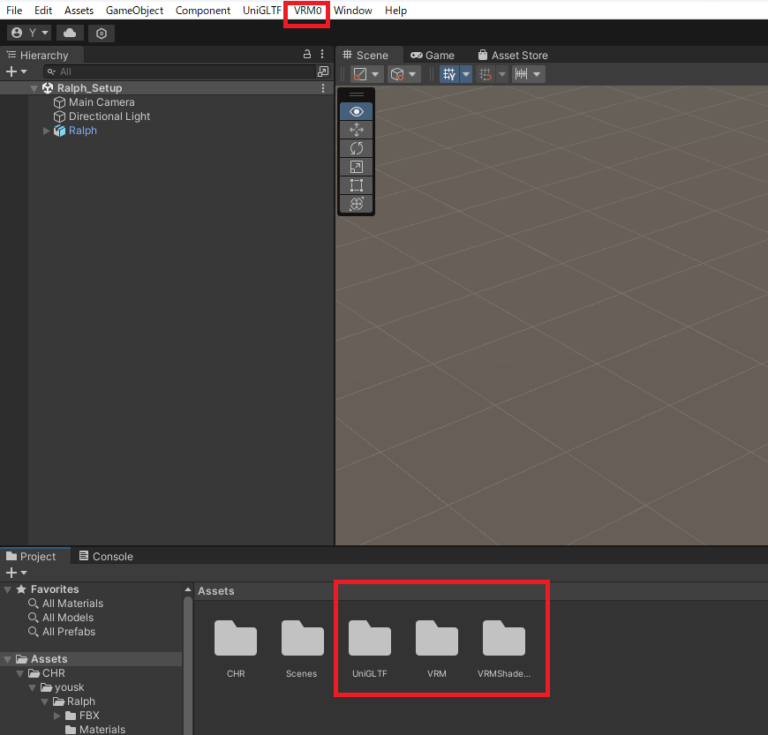
Task: Select the Transform tool
Action: [x=357, y=203]
